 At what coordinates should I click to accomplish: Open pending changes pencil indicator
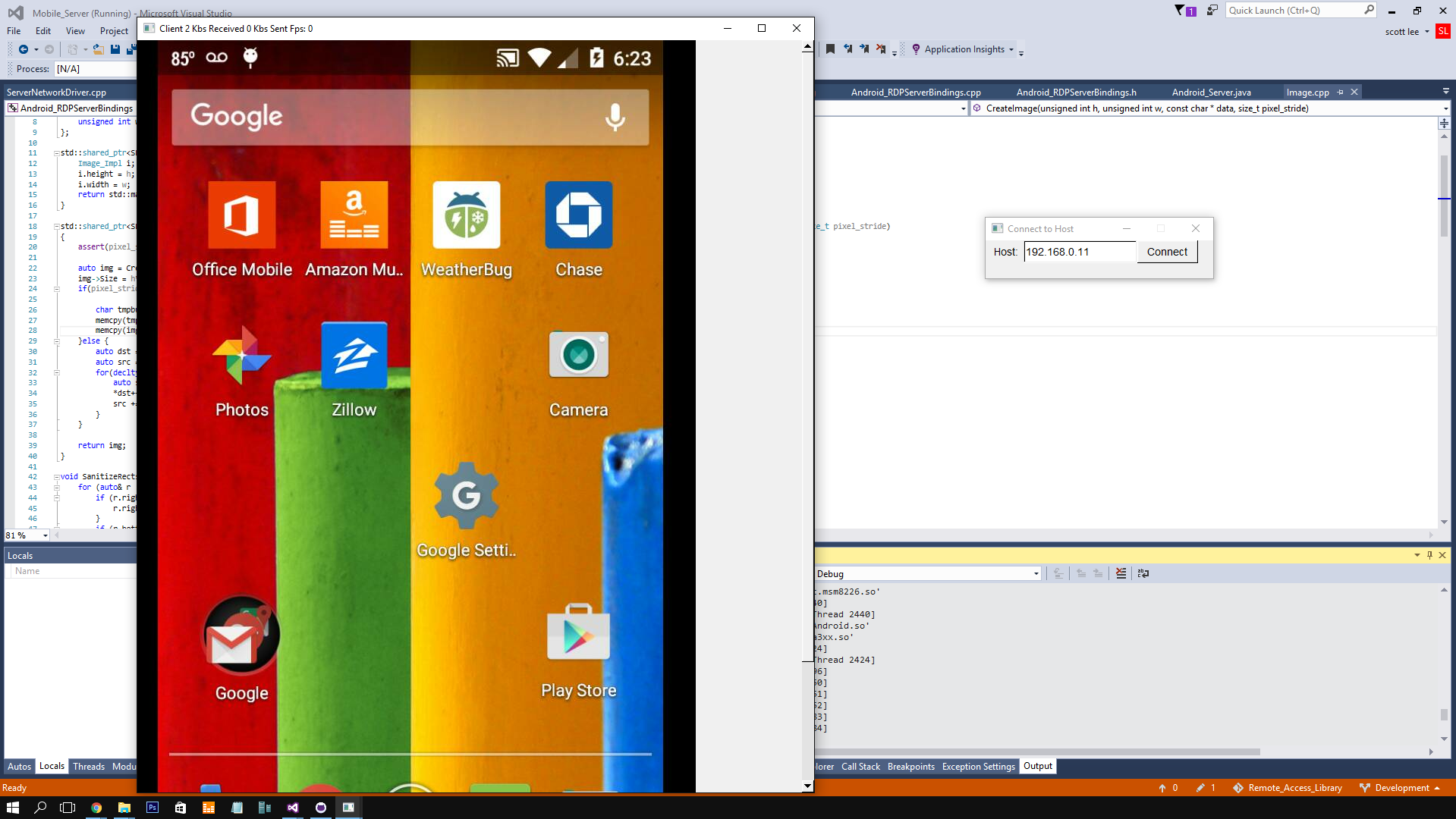(x=1206, y=788)
